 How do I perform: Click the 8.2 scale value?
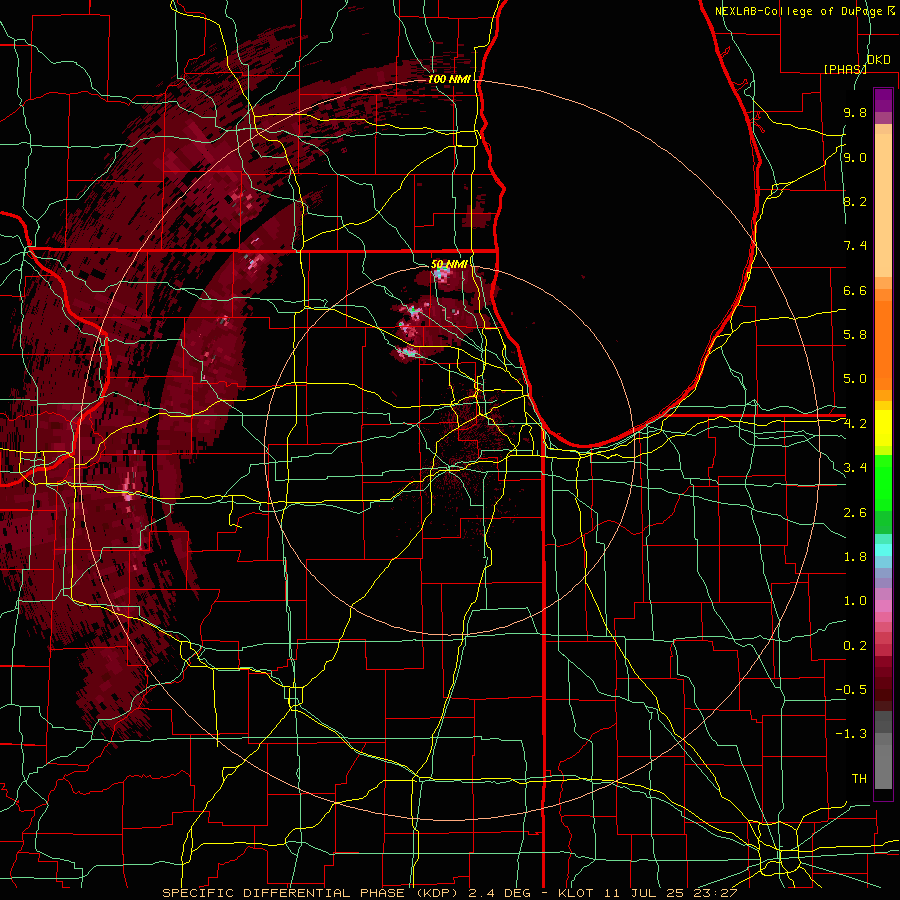(855, 202)
